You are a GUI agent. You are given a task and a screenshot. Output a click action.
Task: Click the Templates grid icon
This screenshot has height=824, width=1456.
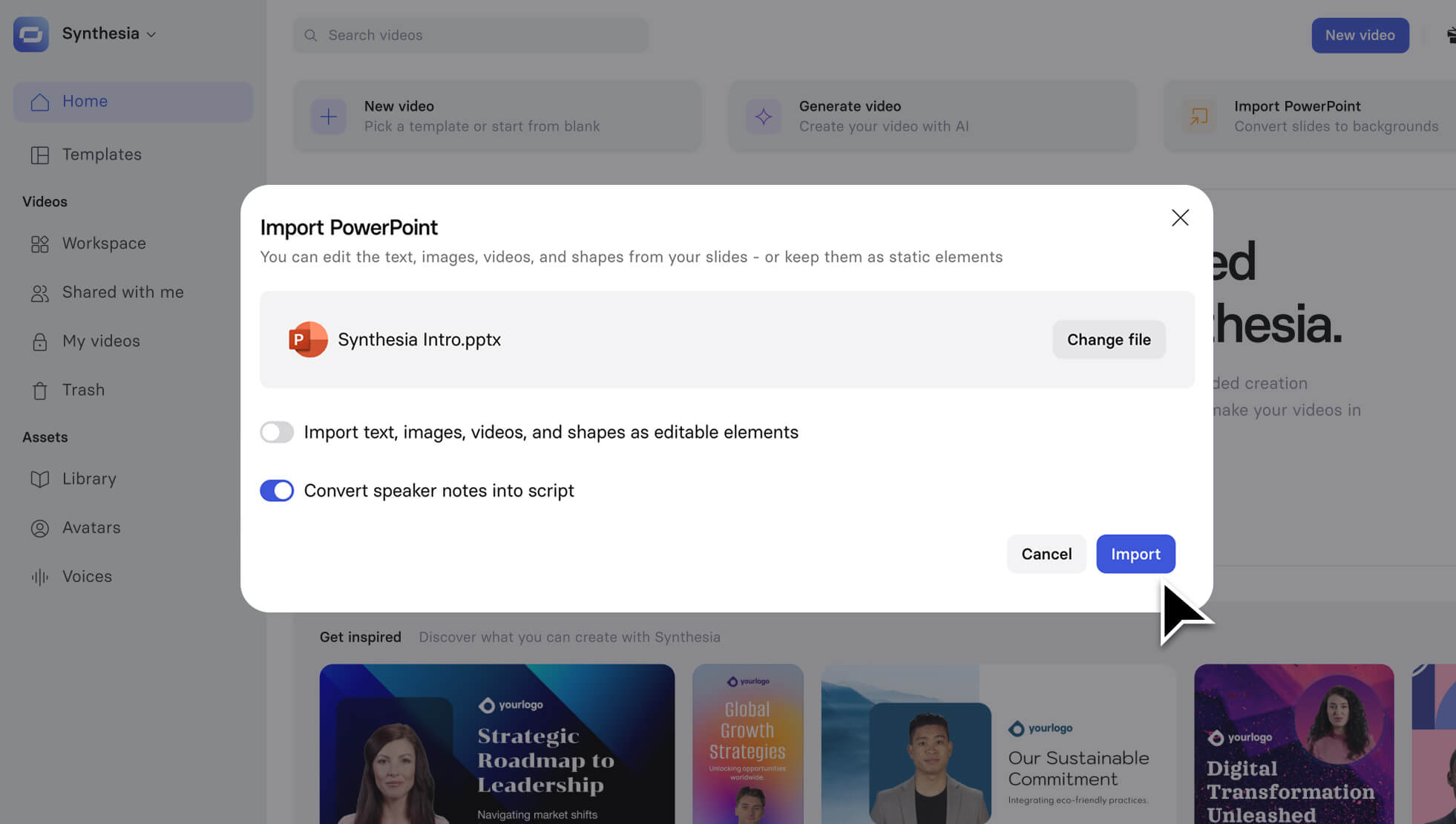coord(40,155)
